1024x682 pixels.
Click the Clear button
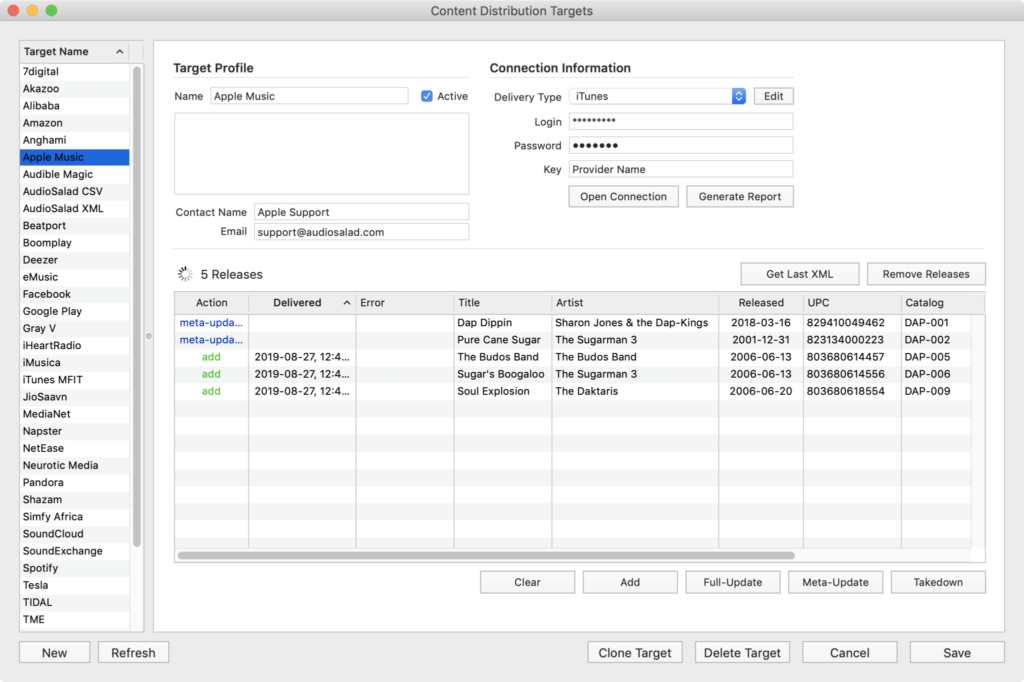(527, 582)
